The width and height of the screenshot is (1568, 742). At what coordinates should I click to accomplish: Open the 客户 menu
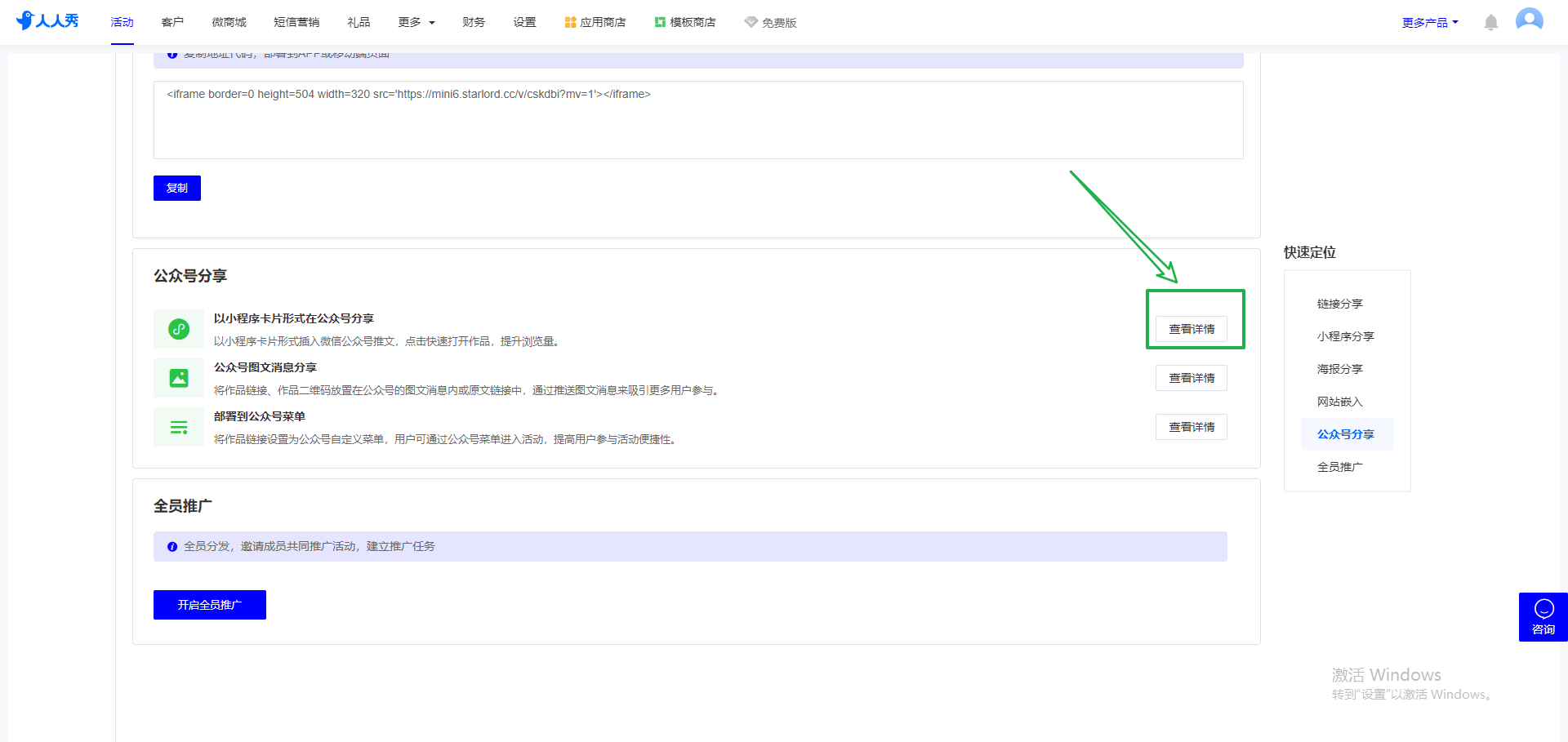[172, 22]
